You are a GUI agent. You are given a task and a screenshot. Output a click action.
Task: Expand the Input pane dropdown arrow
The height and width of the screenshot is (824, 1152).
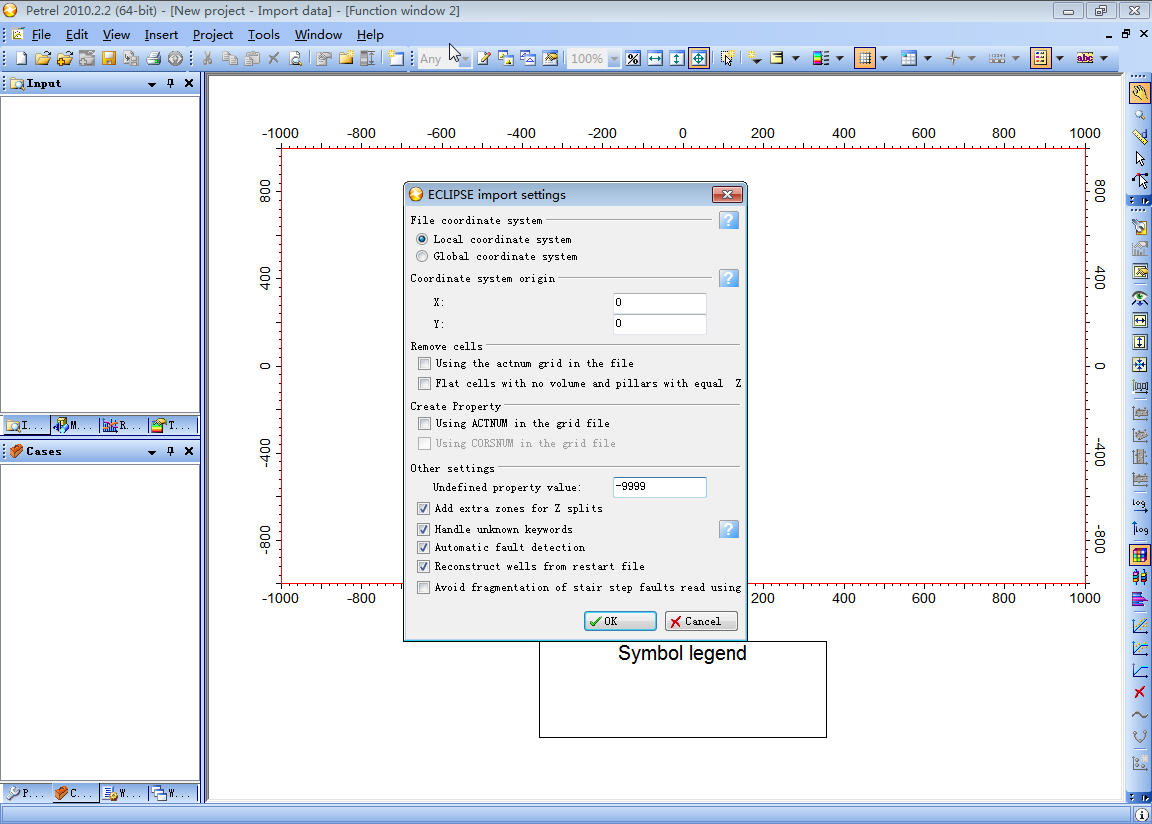point(152,84)
